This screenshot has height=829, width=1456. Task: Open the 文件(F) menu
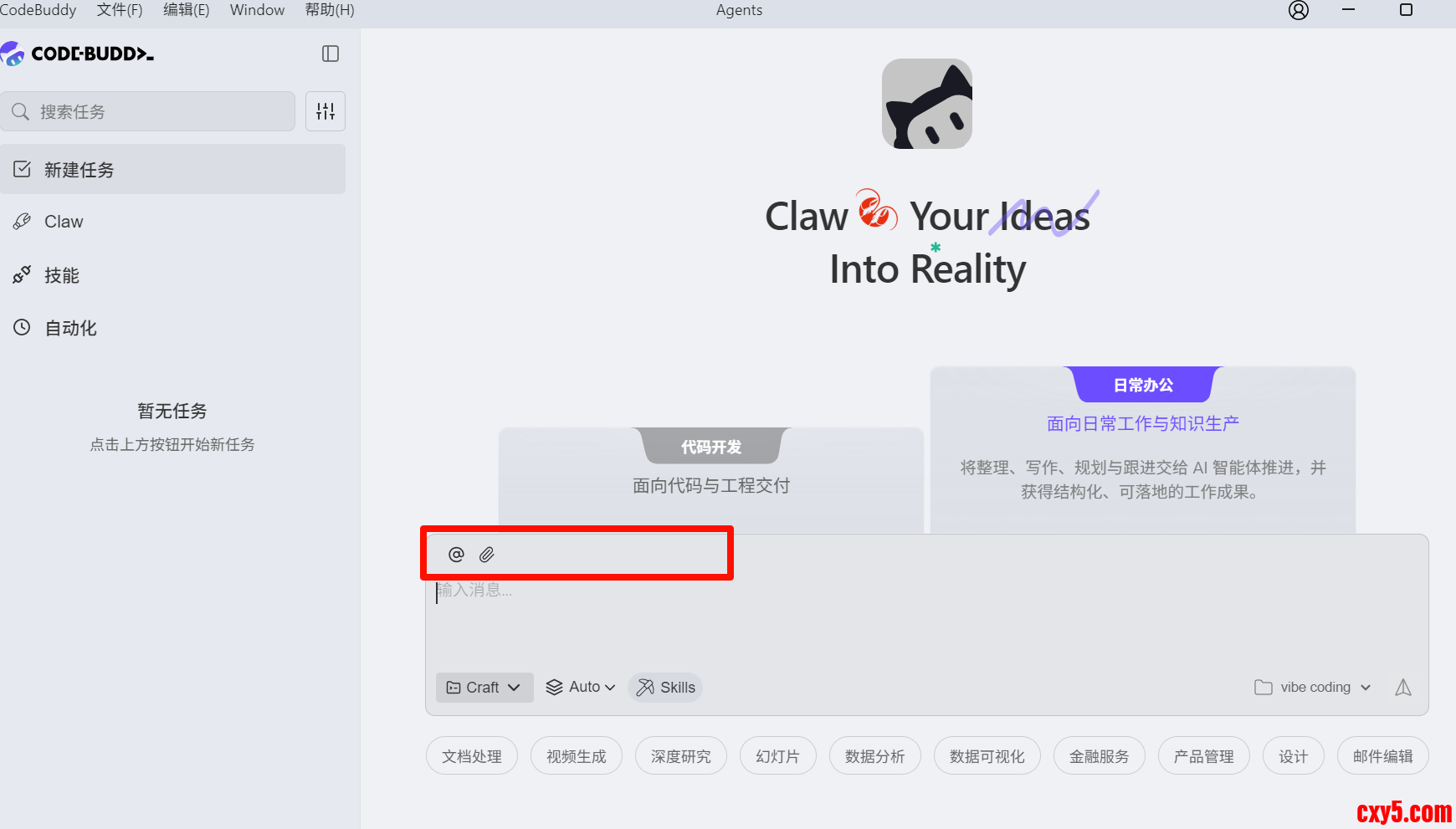click(x=120, y=10)
